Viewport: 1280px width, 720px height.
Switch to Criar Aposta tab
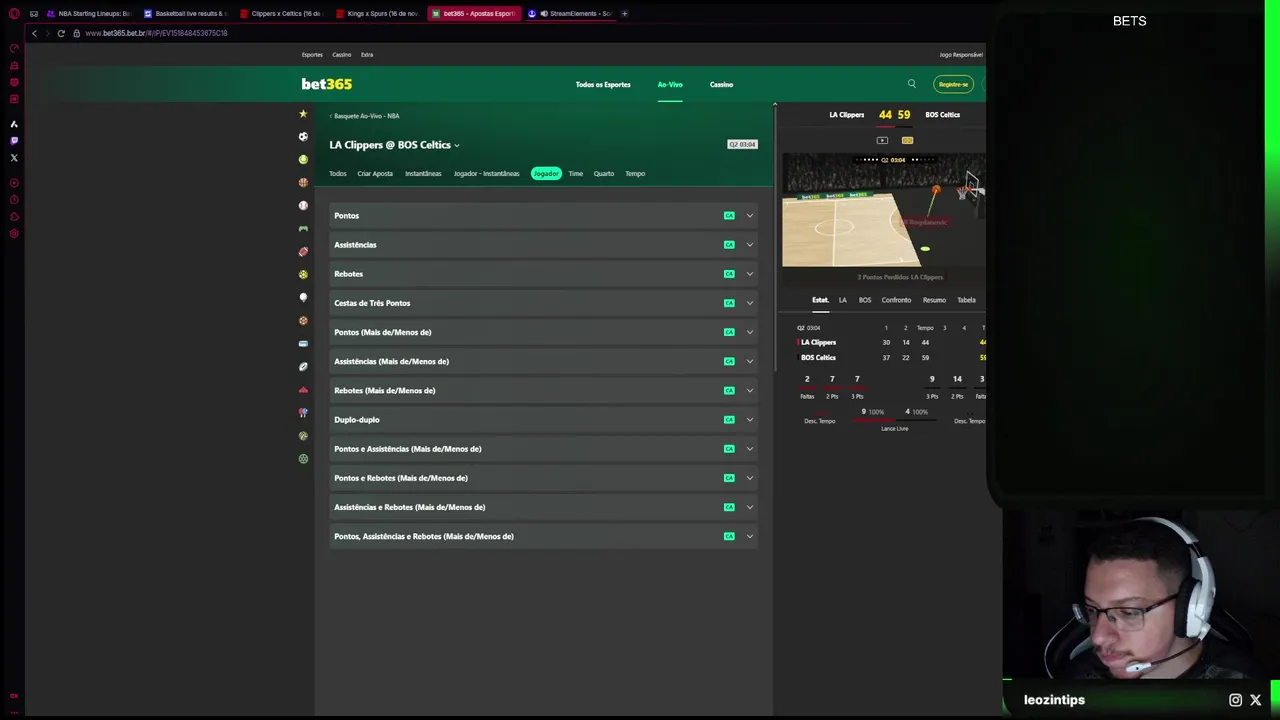[375, 174]
